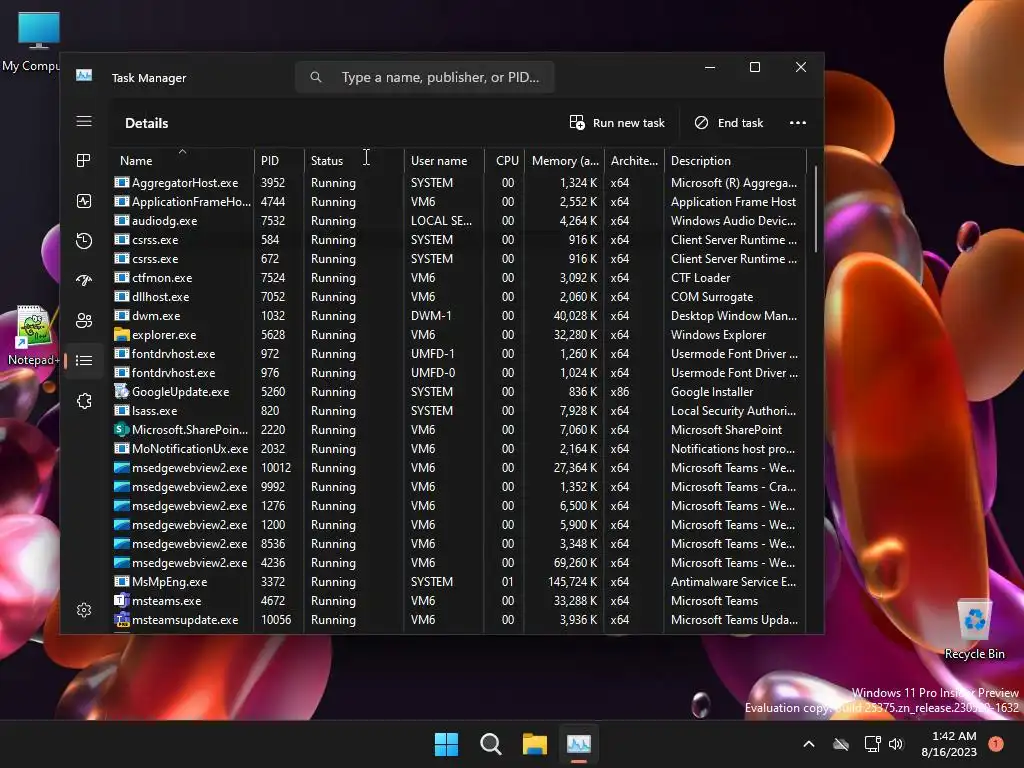
Task: Click the UMFD-0 user name cell
Action: tap(433, 372)
